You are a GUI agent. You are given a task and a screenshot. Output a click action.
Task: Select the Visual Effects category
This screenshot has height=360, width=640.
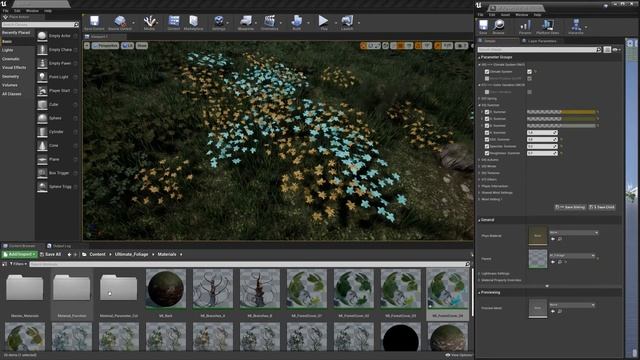coord(14,68)
